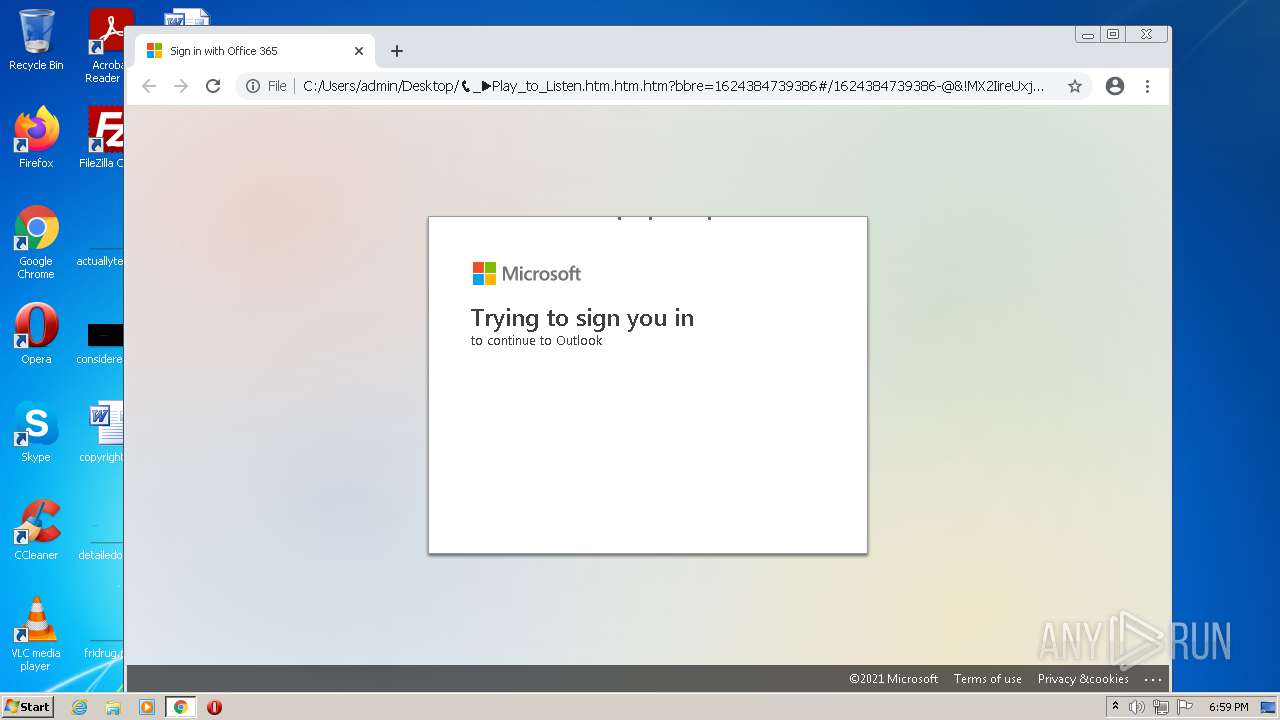This screenshot has width=1280, height=720.
Task: Select the copyright Word document icon
Action: tap(103, 432)
